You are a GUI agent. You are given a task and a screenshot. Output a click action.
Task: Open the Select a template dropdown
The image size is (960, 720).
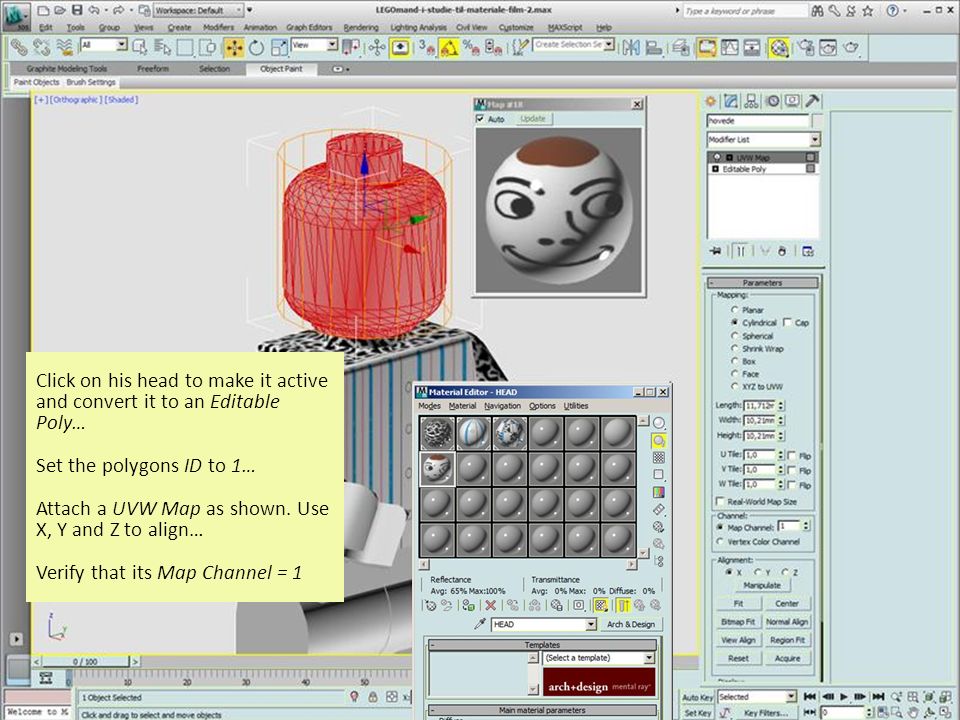pyautogui.click(x=599, y=658)
